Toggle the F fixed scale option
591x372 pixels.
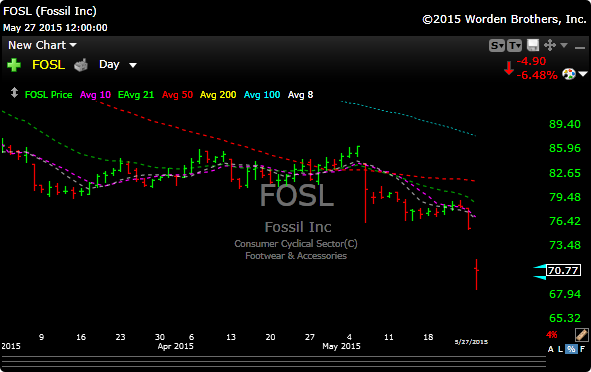tap(582, 349)
